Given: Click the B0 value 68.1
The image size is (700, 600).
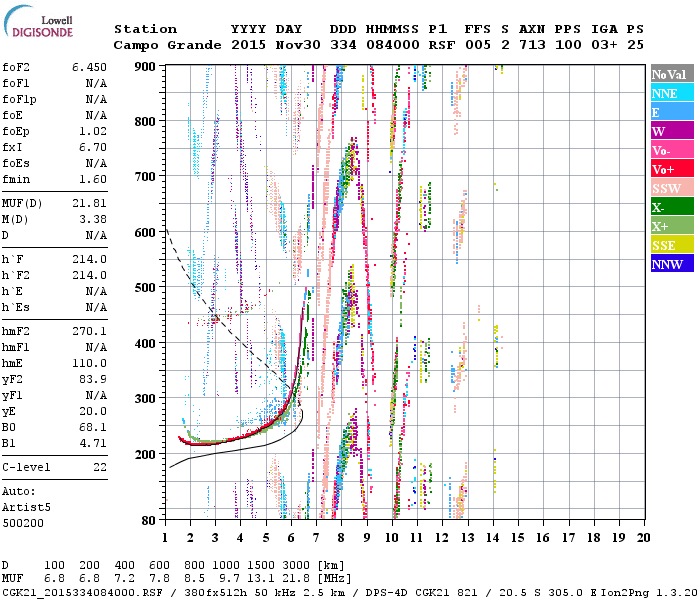Looking at the screenshot, I should click(x=93, y=427).
